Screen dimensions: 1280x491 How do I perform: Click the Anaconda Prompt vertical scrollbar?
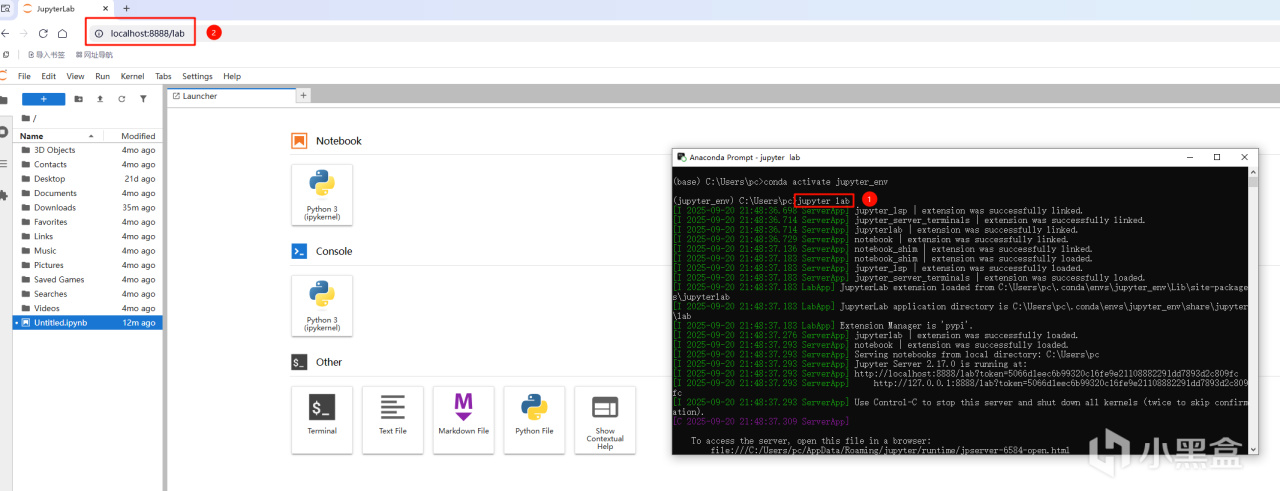click(x=1253, y=310)
